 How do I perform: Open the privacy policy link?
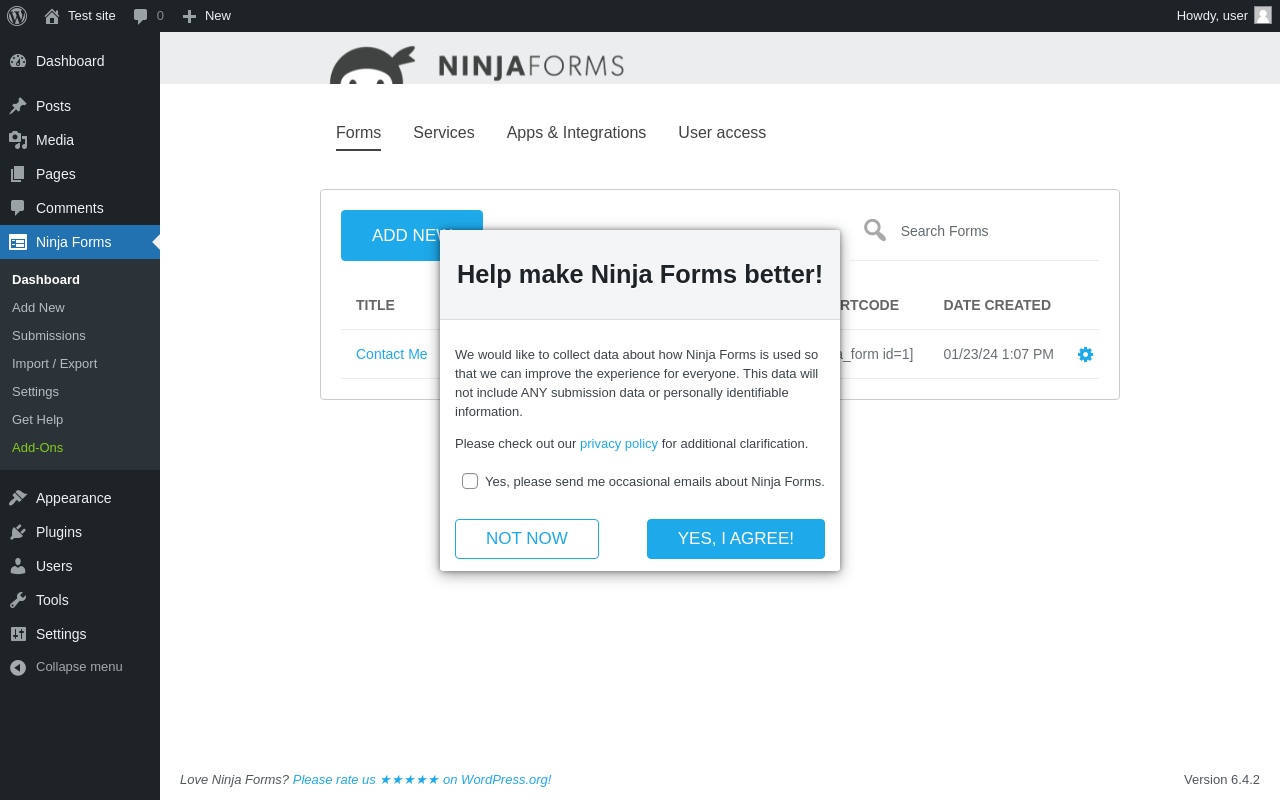[619, 443]
